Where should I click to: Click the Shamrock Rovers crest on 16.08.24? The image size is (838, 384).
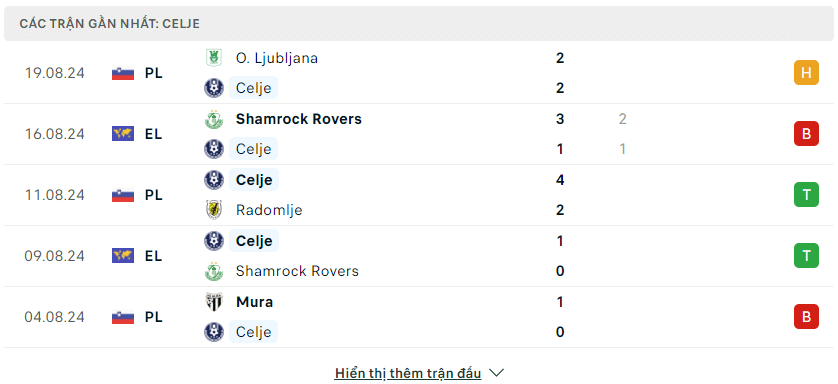[214, 119]
